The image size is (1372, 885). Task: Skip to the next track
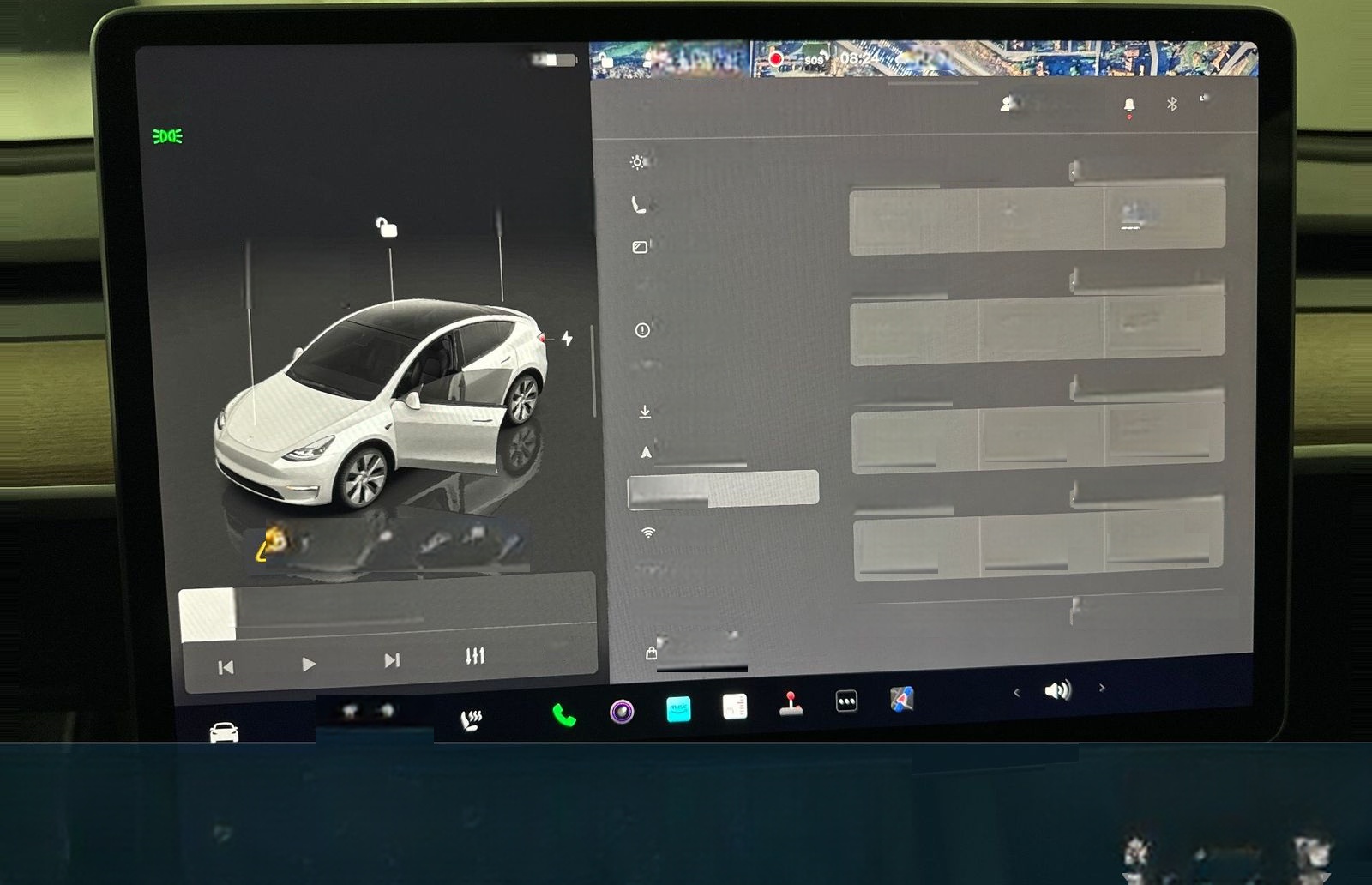pos(392,659)
